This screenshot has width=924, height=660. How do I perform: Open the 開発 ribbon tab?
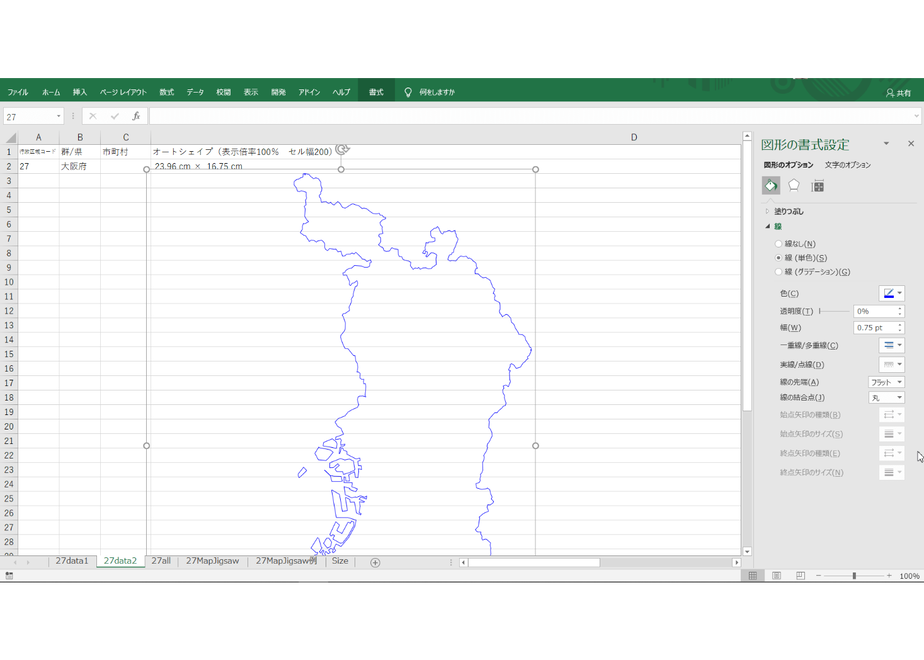278,92
